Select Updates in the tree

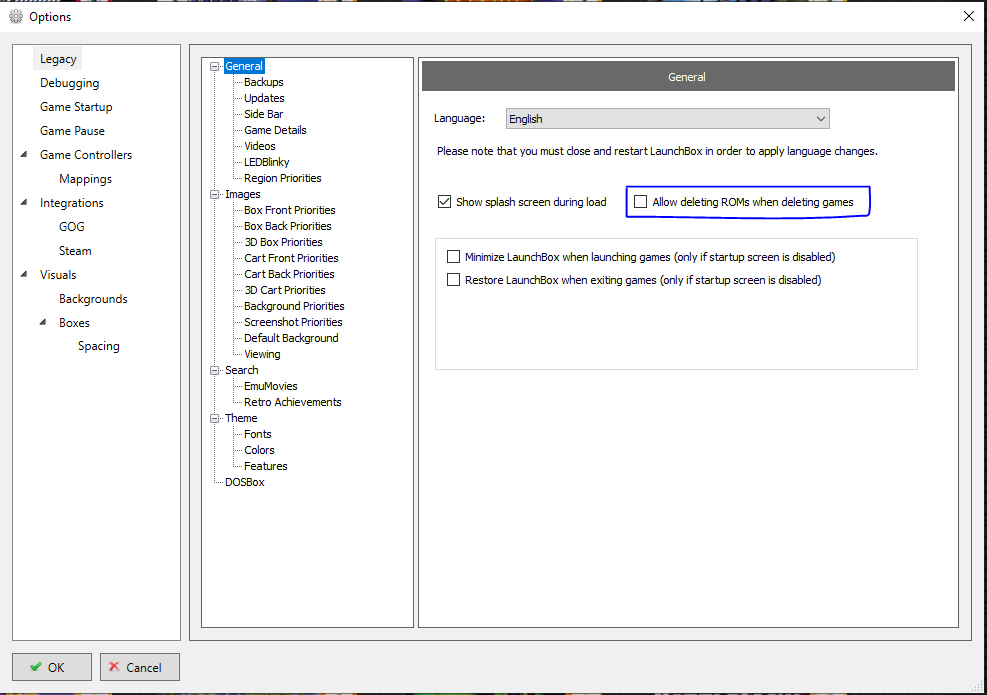click(x=264, y=98)
